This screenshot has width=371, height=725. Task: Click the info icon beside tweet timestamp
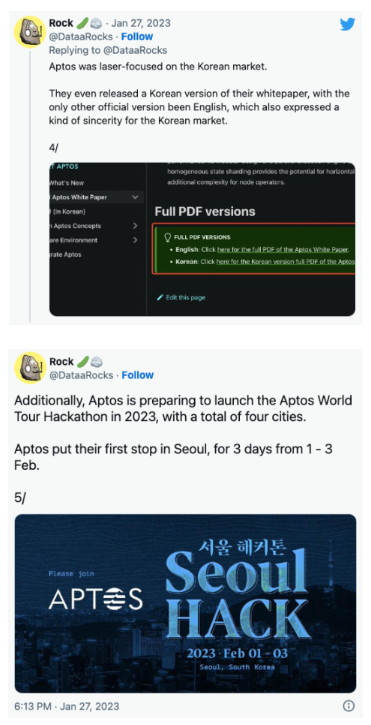pos(348,706)
